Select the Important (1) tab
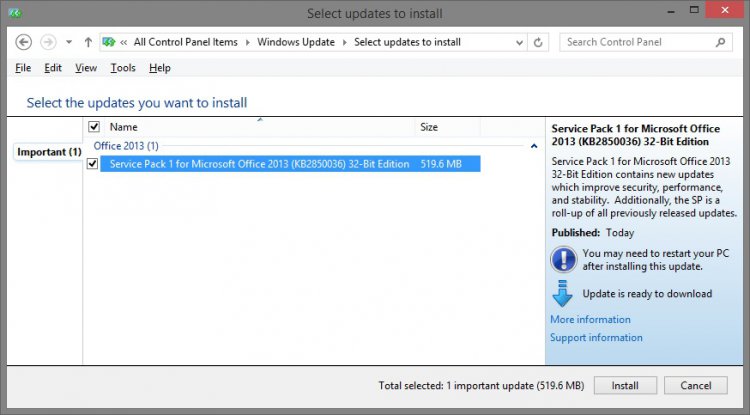The image size is (750, 415). [x=49, y=152]
